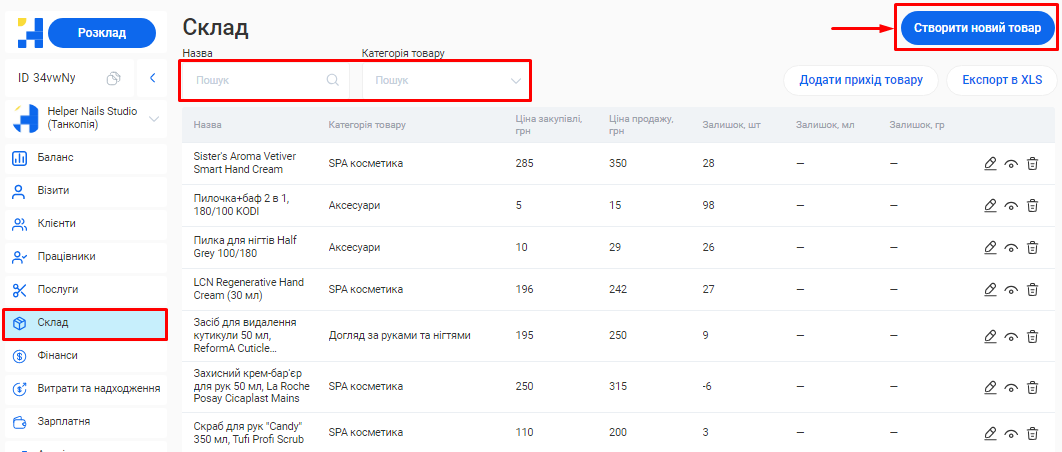Click the Послуги scissors icon

pyautogui.click(x=19, y=290)
